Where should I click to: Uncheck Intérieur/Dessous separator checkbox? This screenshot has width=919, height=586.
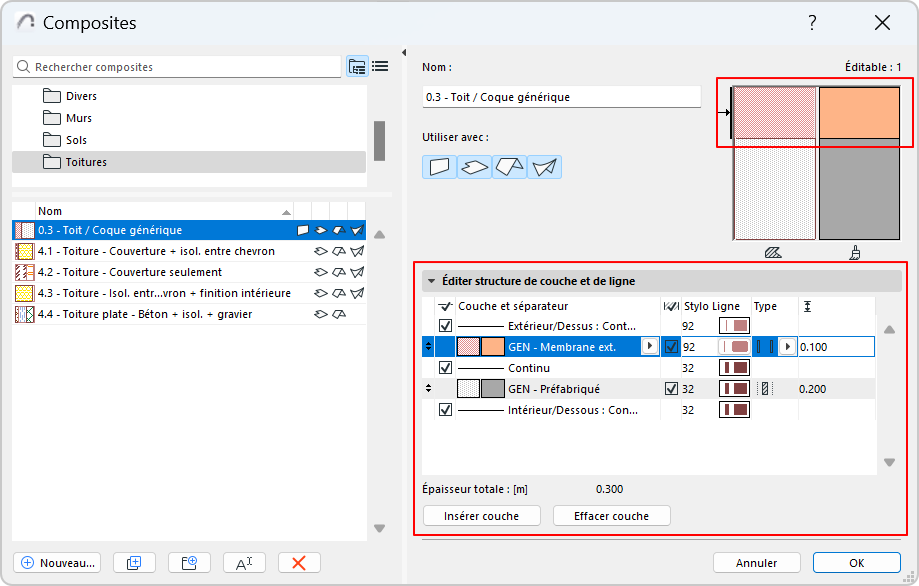445,410
